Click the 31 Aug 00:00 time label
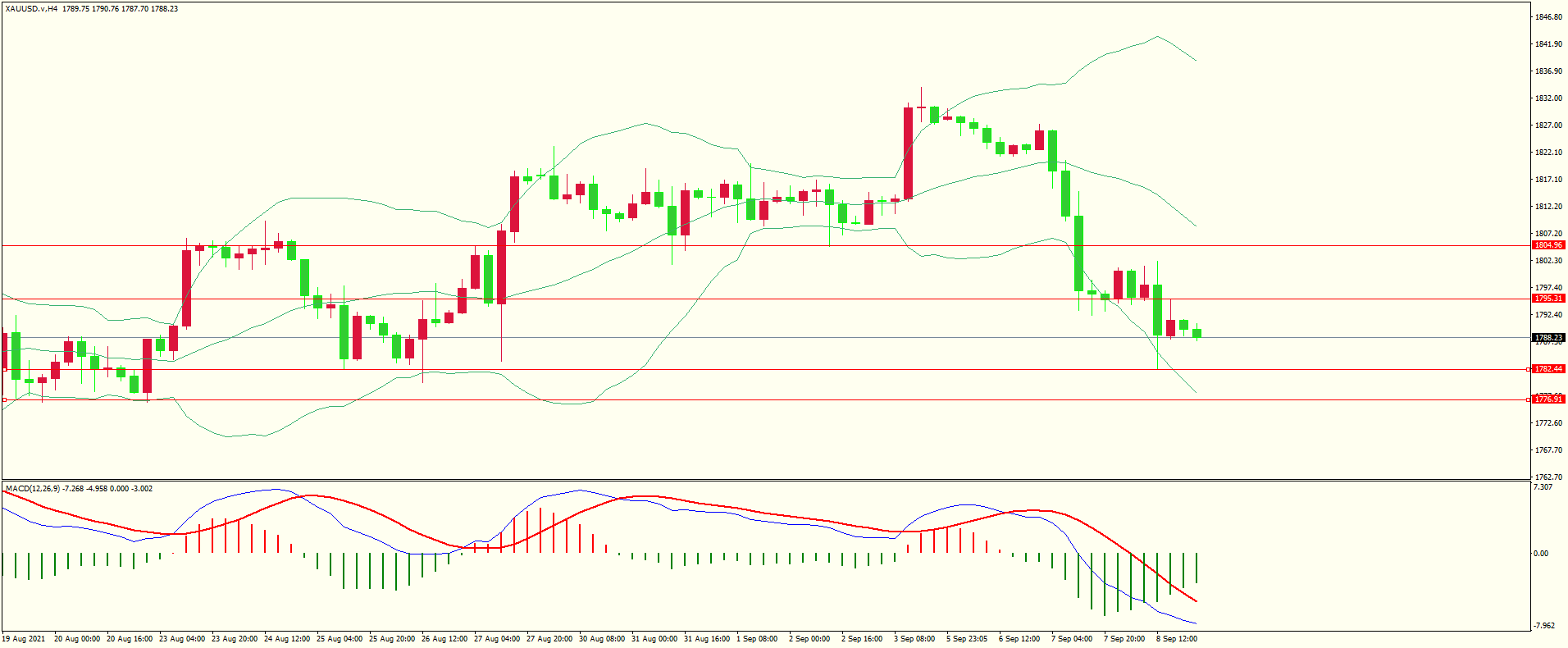Image resolution: width=1568 pixels, height=648 pixels. 654,639
